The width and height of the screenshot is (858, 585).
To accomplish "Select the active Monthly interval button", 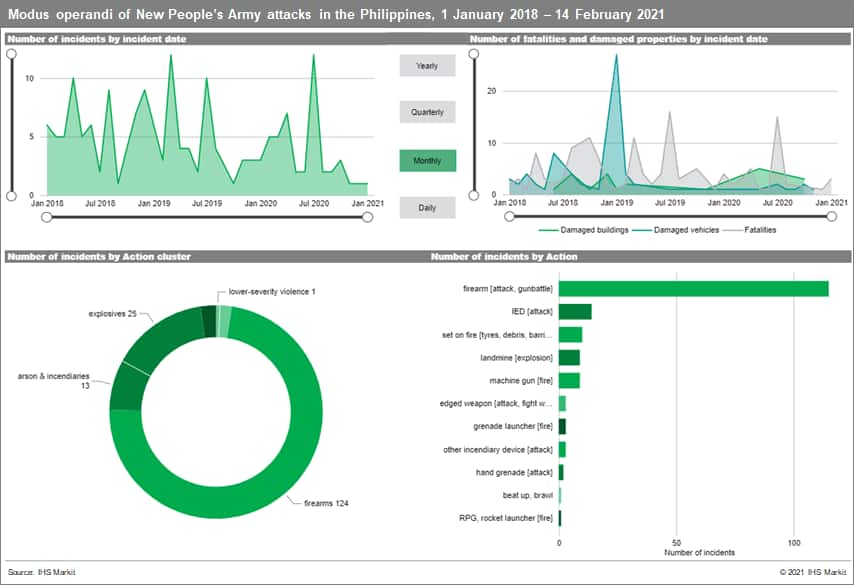I will click(x=427, y=160).
